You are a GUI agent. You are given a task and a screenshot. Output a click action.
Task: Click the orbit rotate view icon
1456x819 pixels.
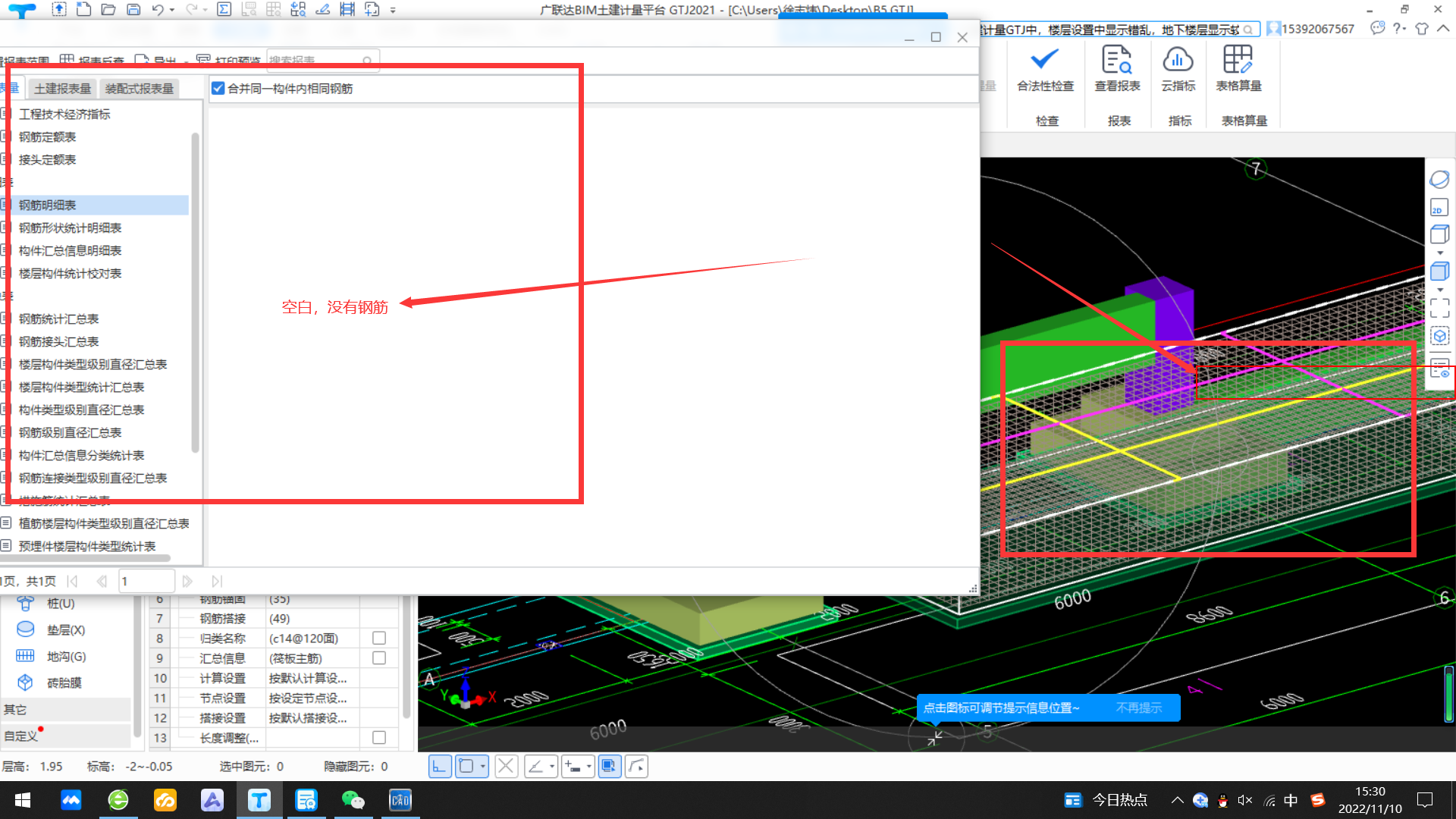1439,180
